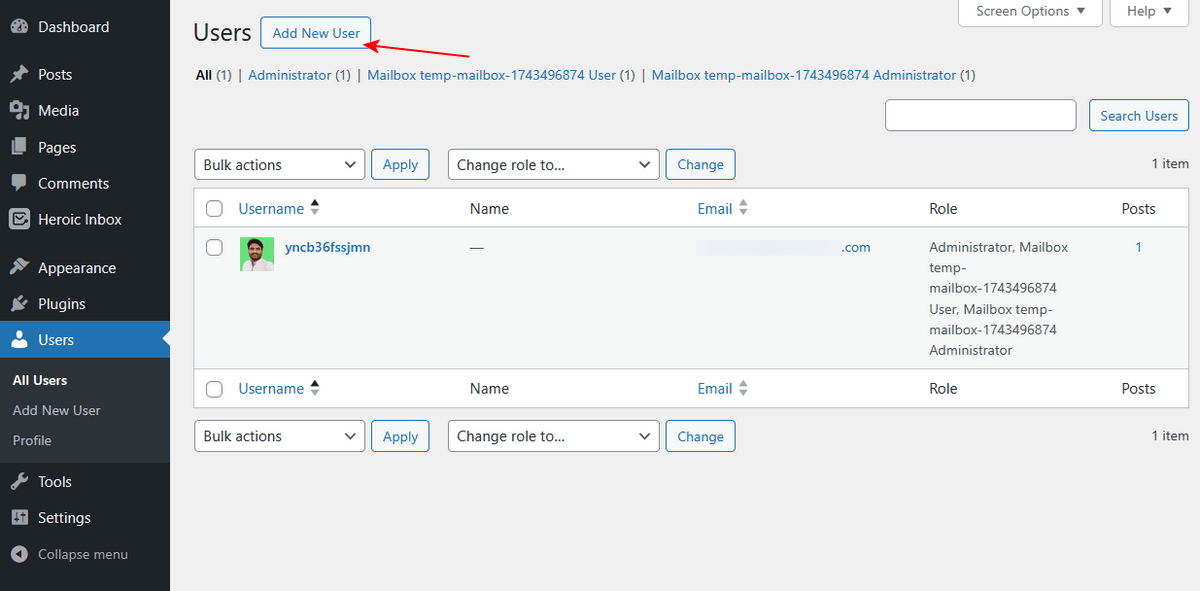The image size is (1200, 591).
Task: Filter by Mailbox temp-mailbox-1743496874 User link
Action: (491, 75)
